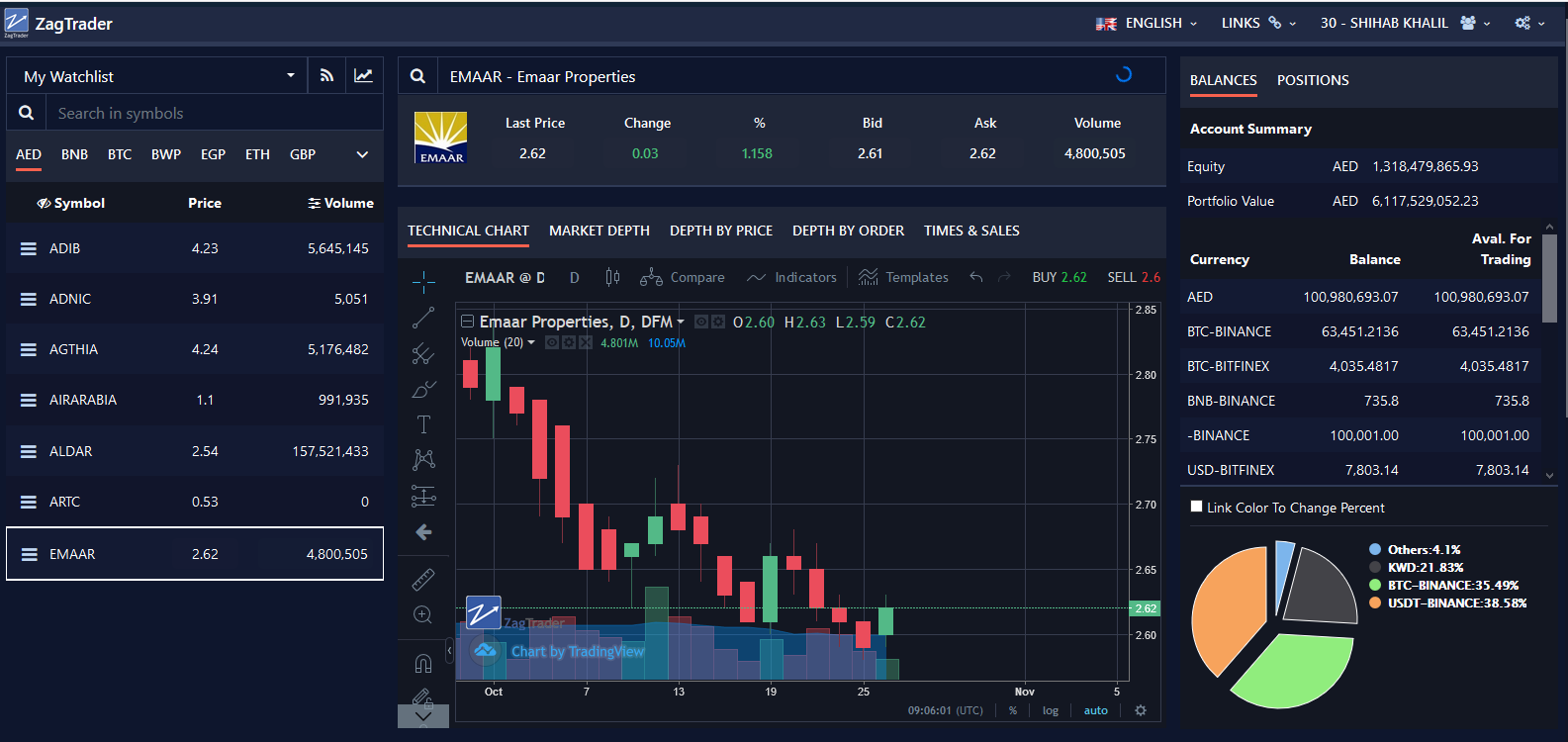Click SELL button on chart toolbar

1134,278
